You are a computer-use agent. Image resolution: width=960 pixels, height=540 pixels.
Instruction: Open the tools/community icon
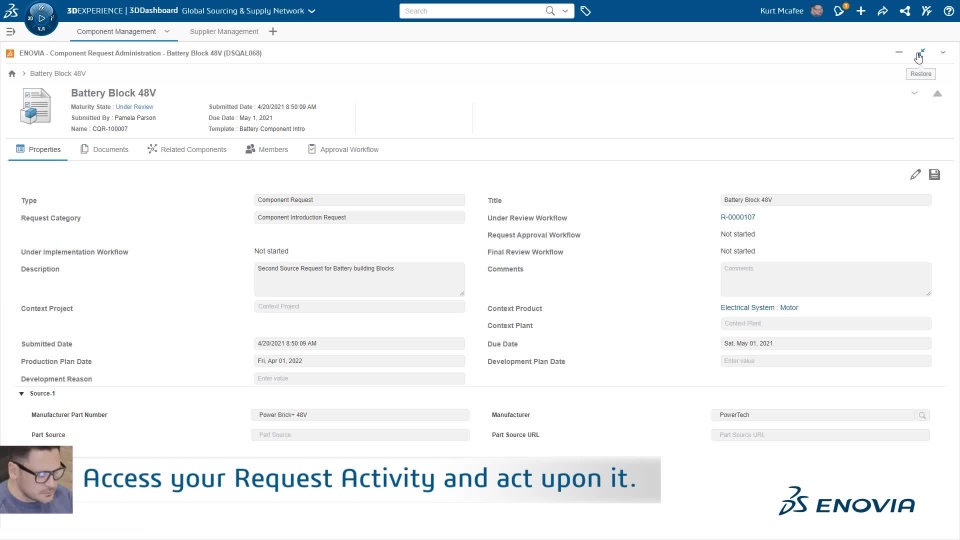[926, 10]
